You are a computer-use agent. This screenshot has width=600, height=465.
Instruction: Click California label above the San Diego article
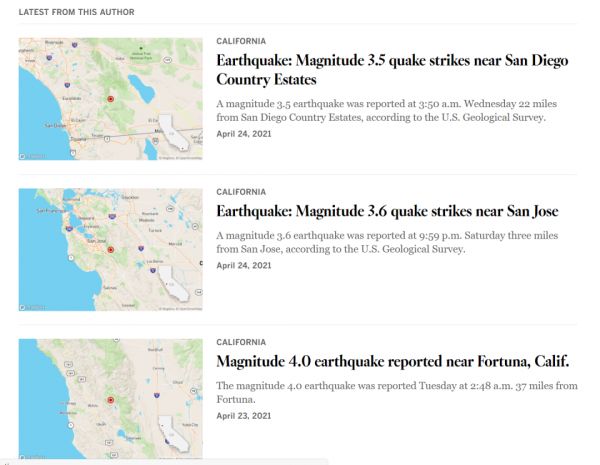pyautogui.click(x=241, y=41)
